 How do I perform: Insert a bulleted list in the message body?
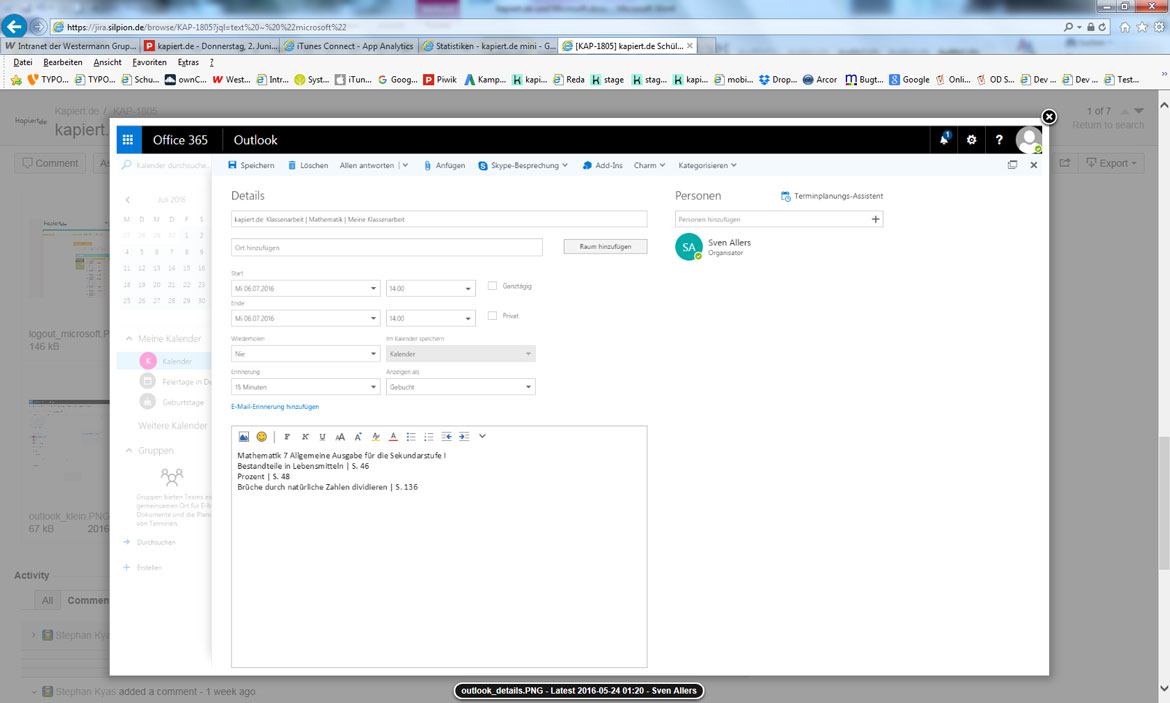[x=411, y=436]
